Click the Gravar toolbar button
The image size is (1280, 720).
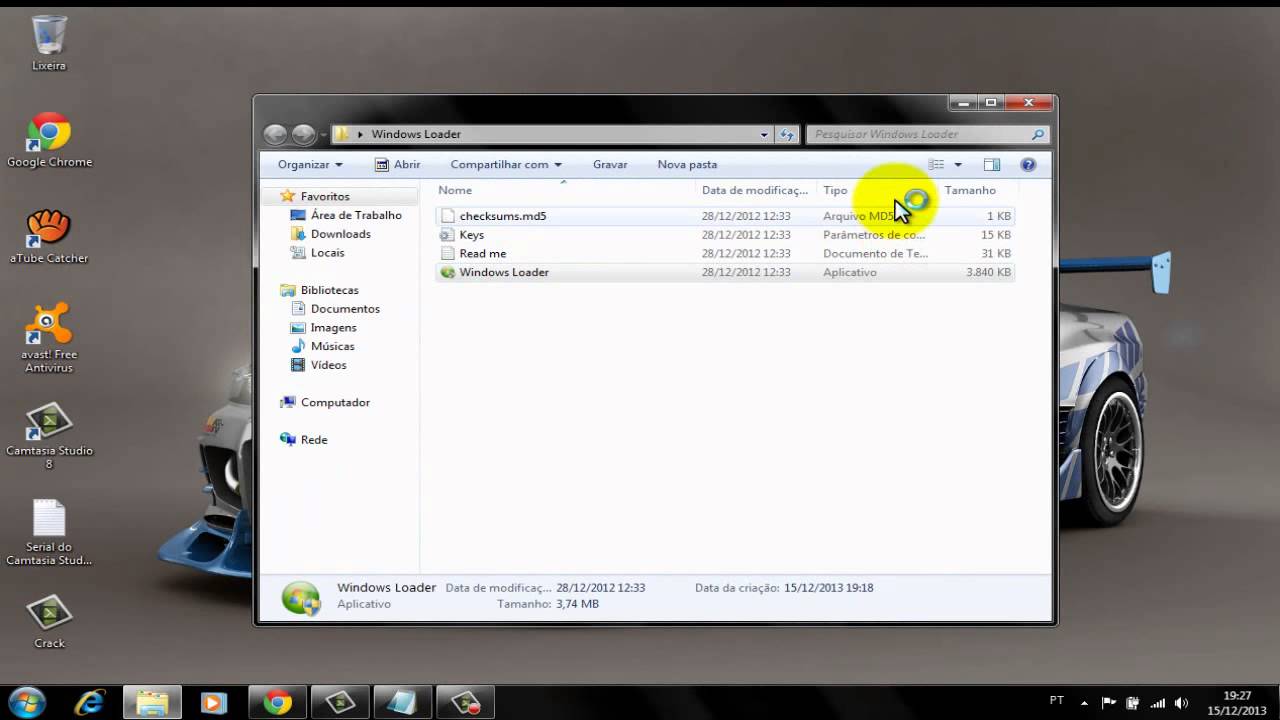[x=610, y=165]
